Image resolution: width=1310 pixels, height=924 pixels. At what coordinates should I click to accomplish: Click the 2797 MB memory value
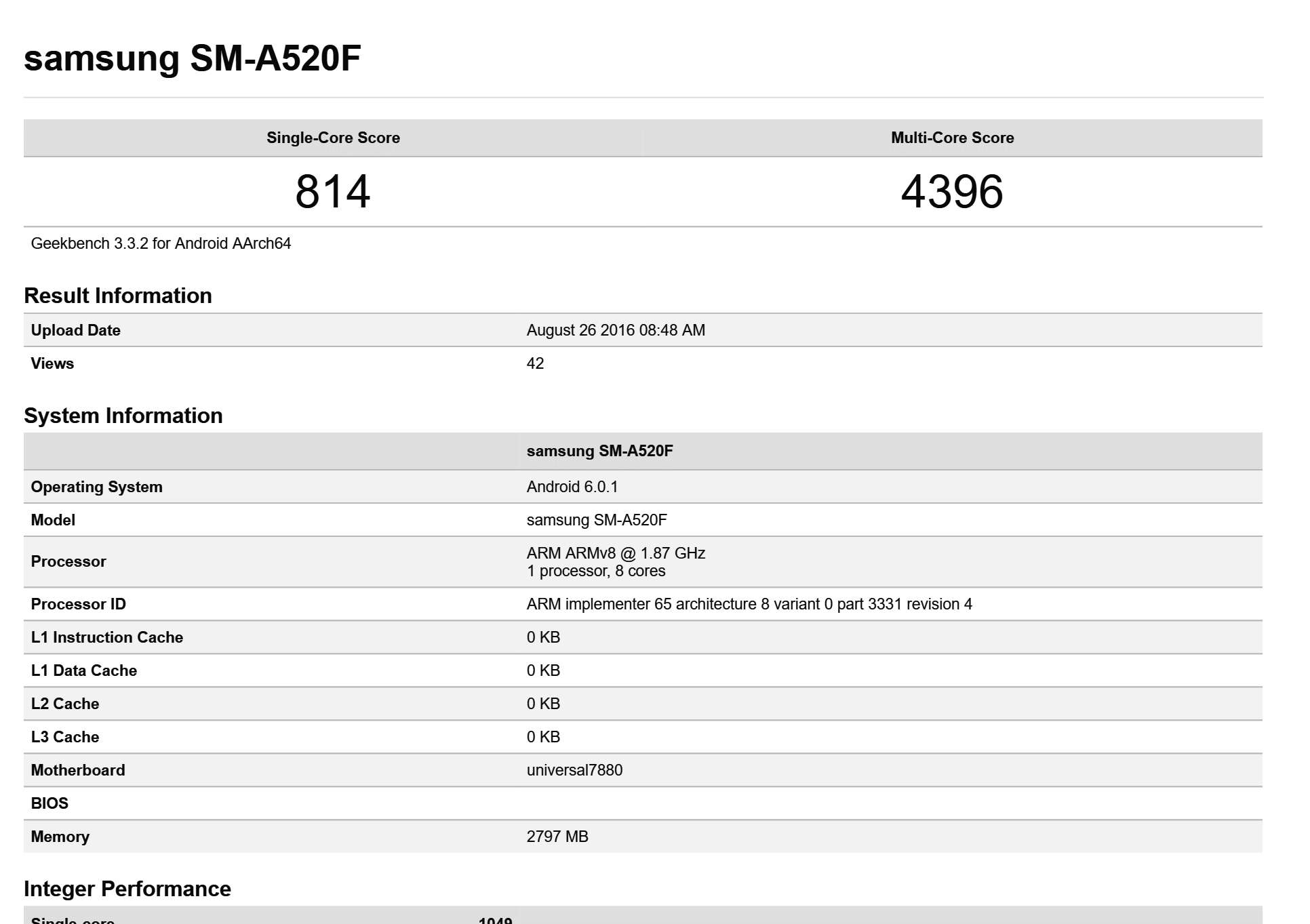click(557, 837)
